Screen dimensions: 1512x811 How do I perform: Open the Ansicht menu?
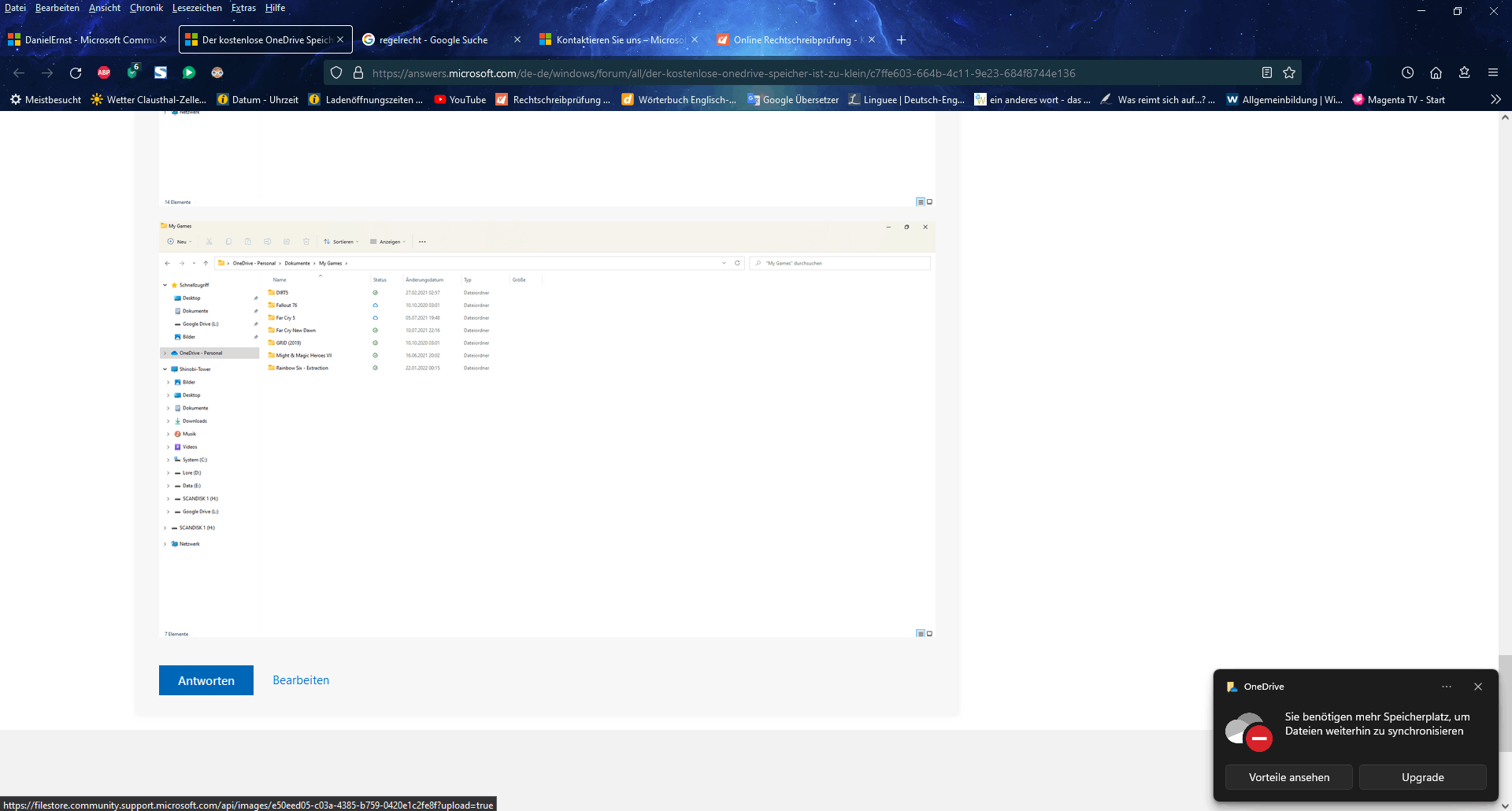tap(105, 8)
